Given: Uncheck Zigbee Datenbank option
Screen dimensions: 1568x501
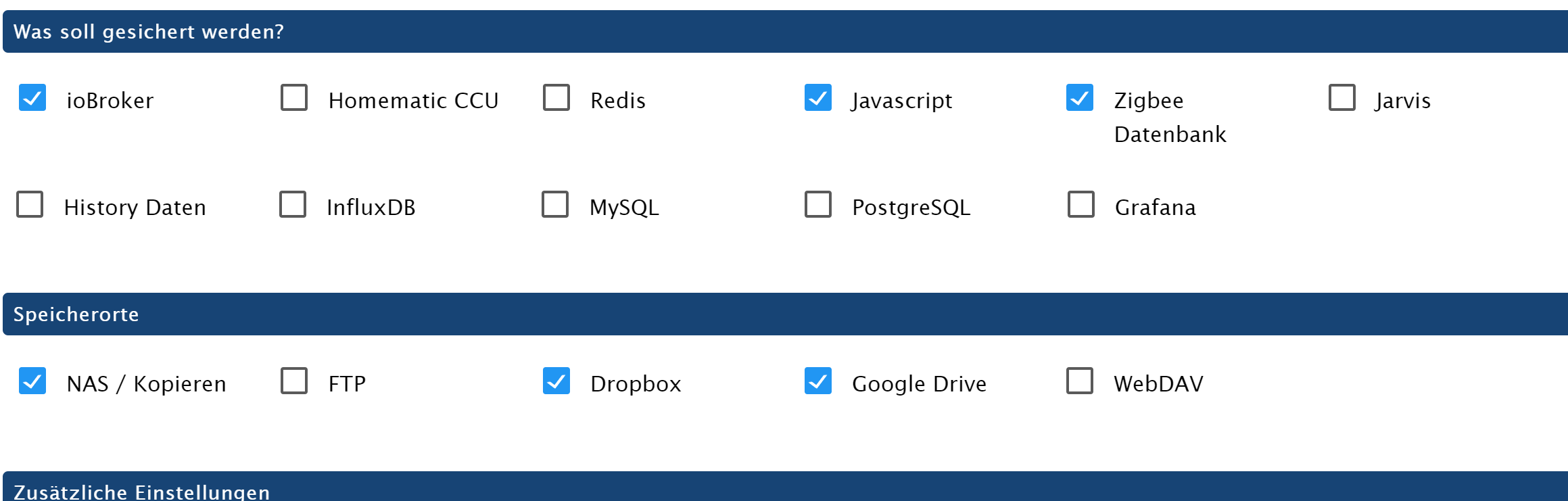Looking at the screenshot, I should coord(1080,97).
